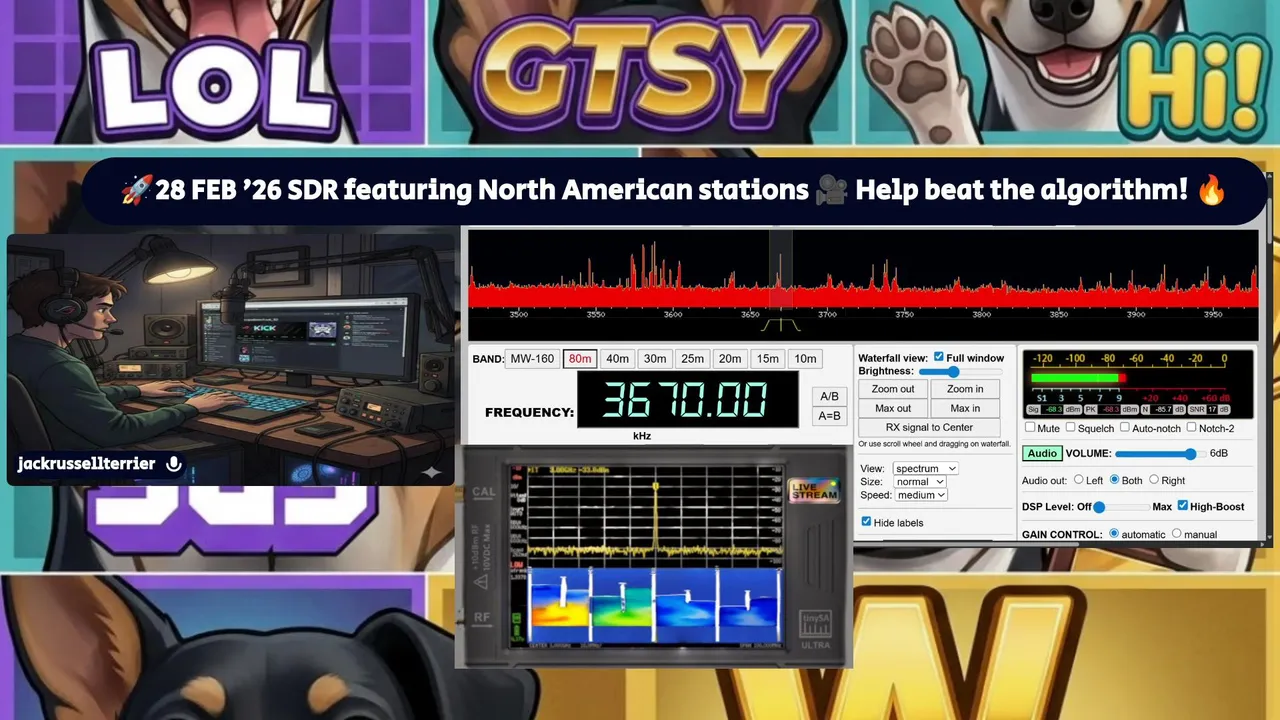Click the SNR 17 dB readout
1280x720 pixels.
pyautogui.click(x=1208, y=410)
